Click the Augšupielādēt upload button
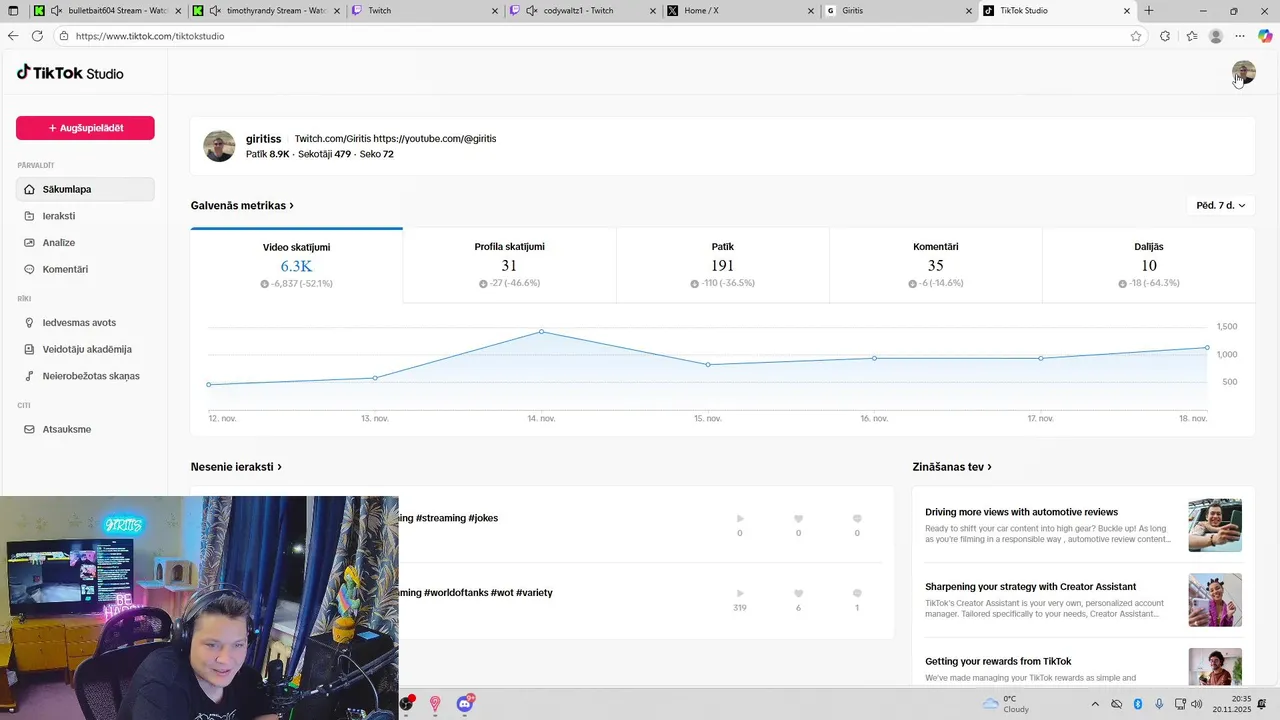The height and width of the screenshot is (720, 1280). (85, 128)
